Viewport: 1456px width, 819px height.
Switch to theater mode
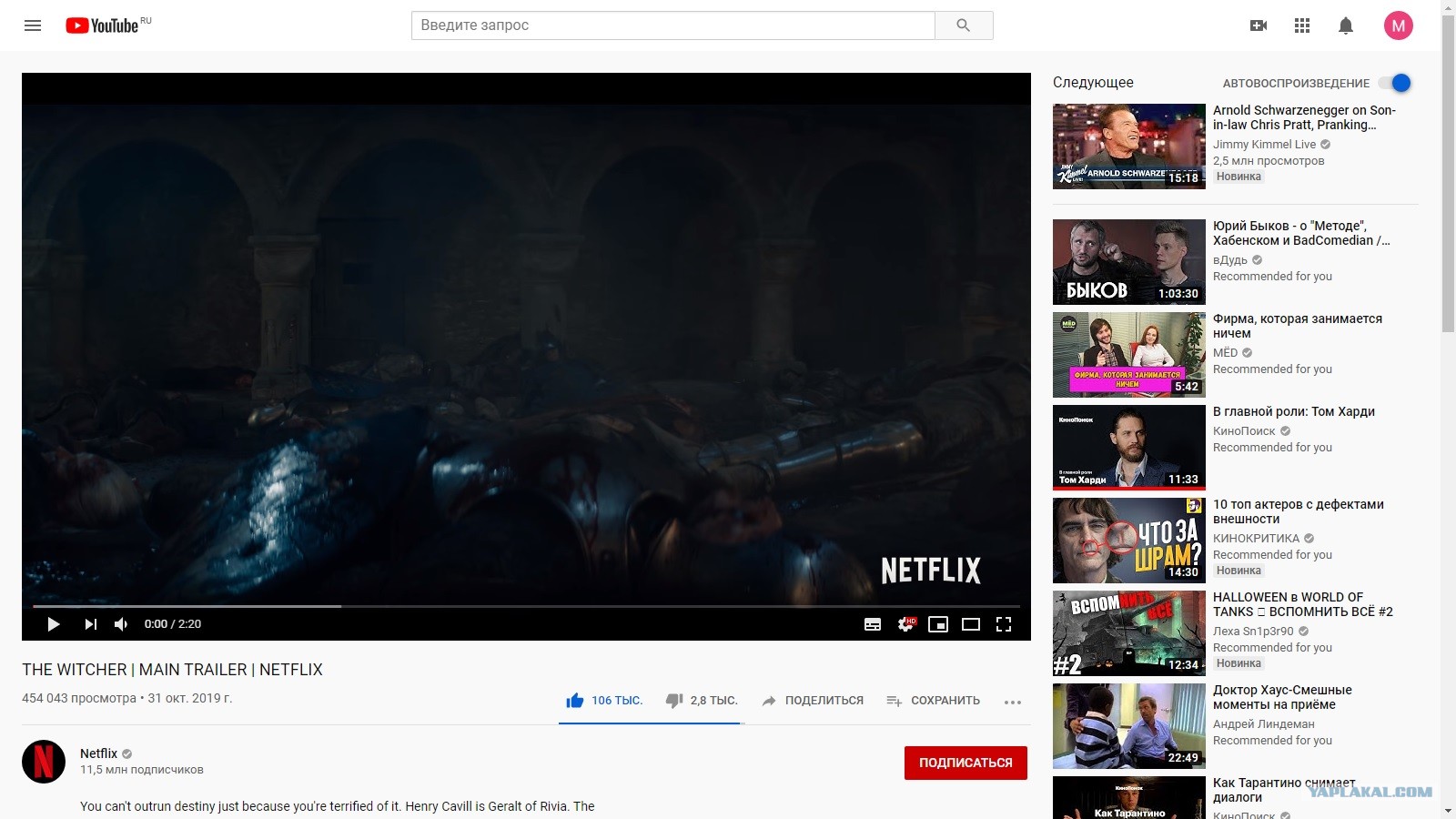click(971, 624)
